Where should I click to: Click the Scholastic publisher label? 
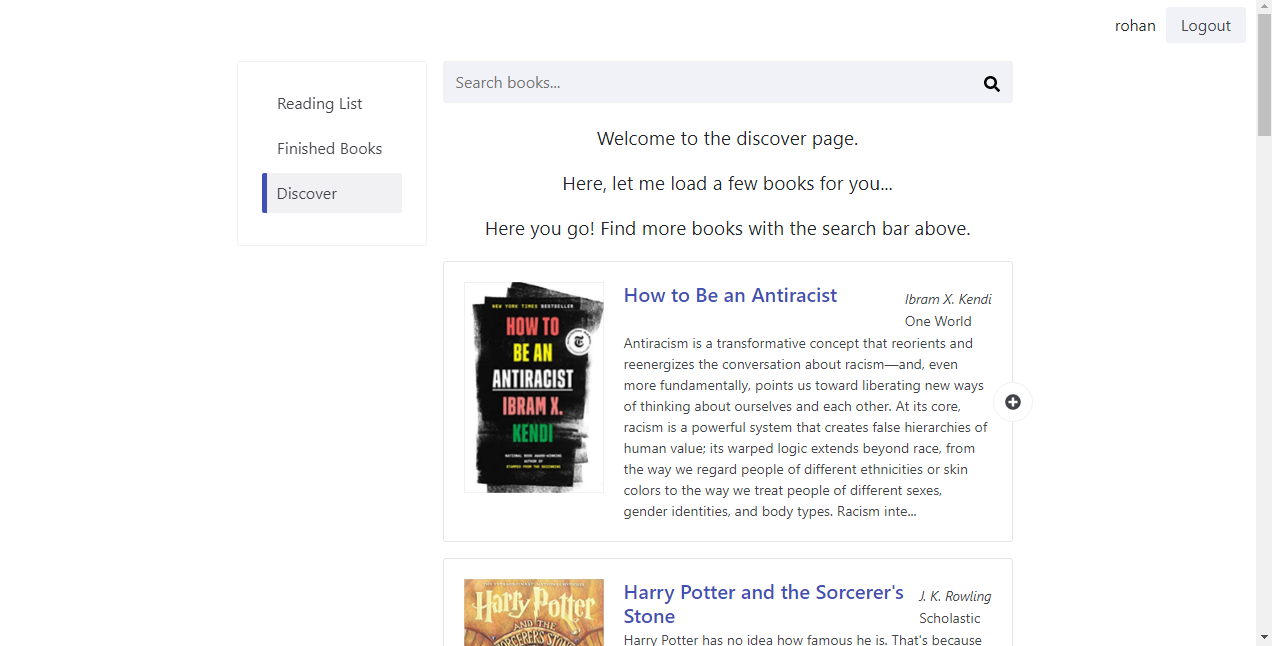tap(949, 618)
